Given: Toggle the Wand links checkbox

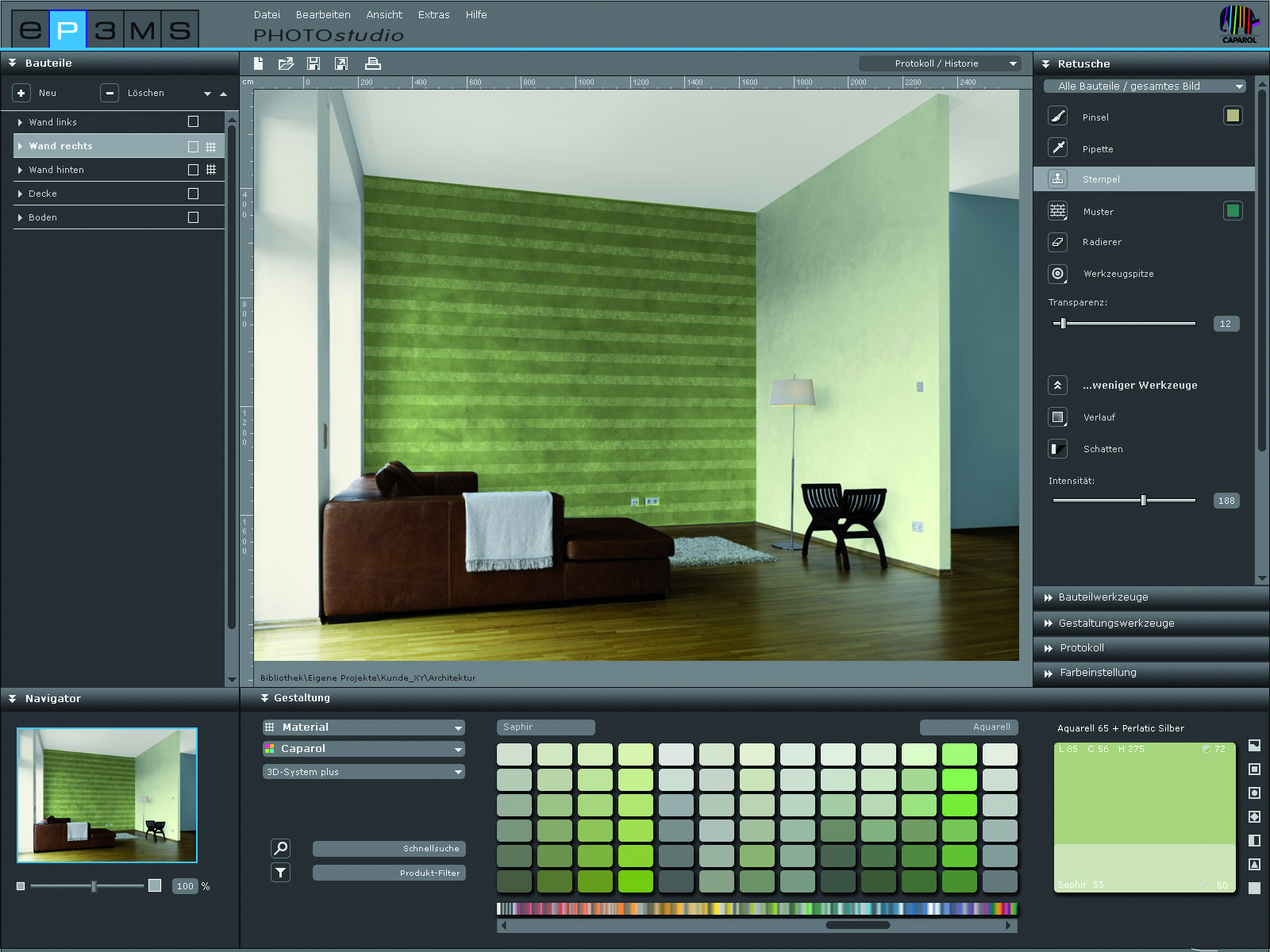Looking at the screenshot, I should (193, 121).
